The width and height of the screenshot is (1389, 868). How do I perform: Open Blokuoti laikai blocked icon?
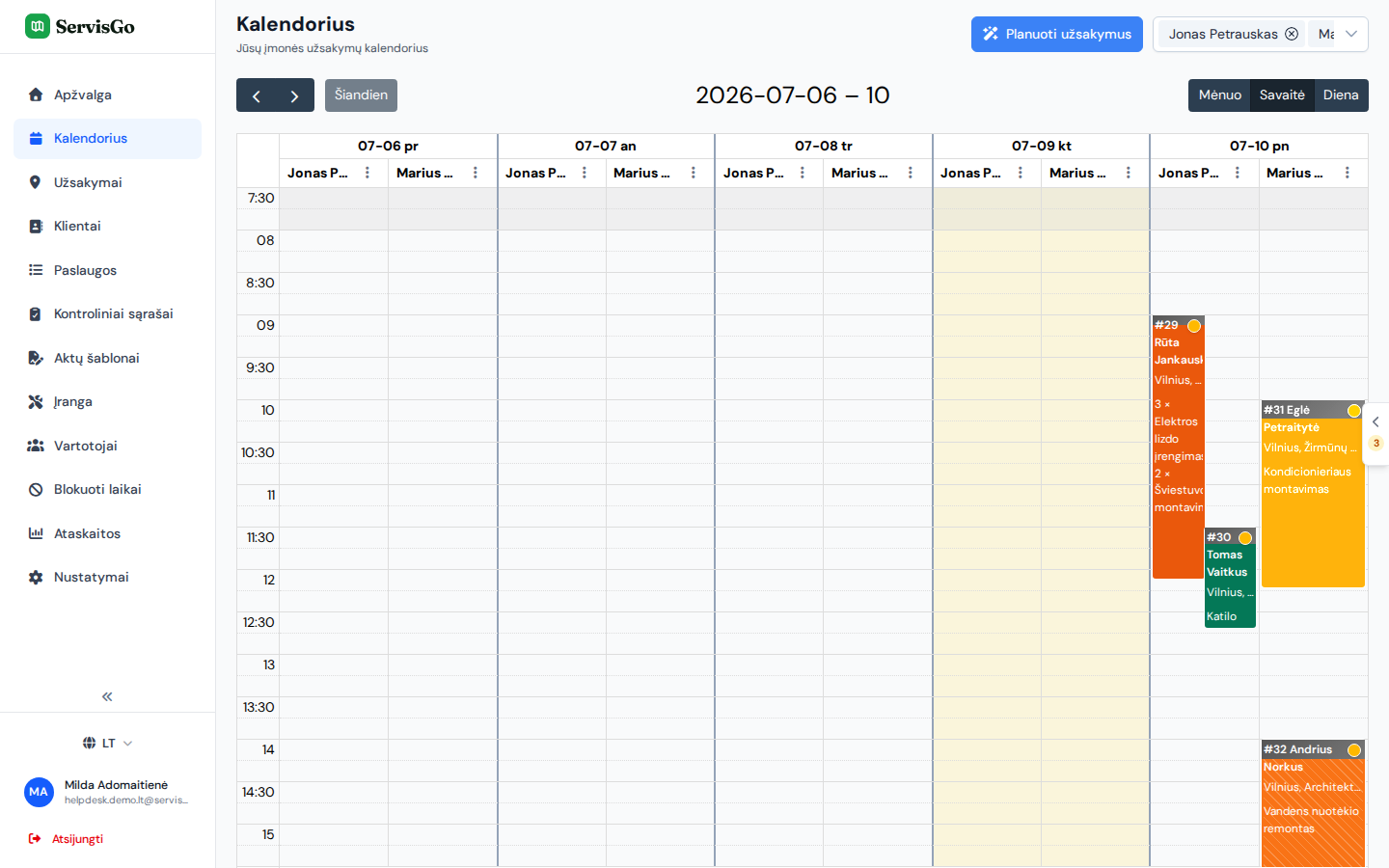coord(36,490)
